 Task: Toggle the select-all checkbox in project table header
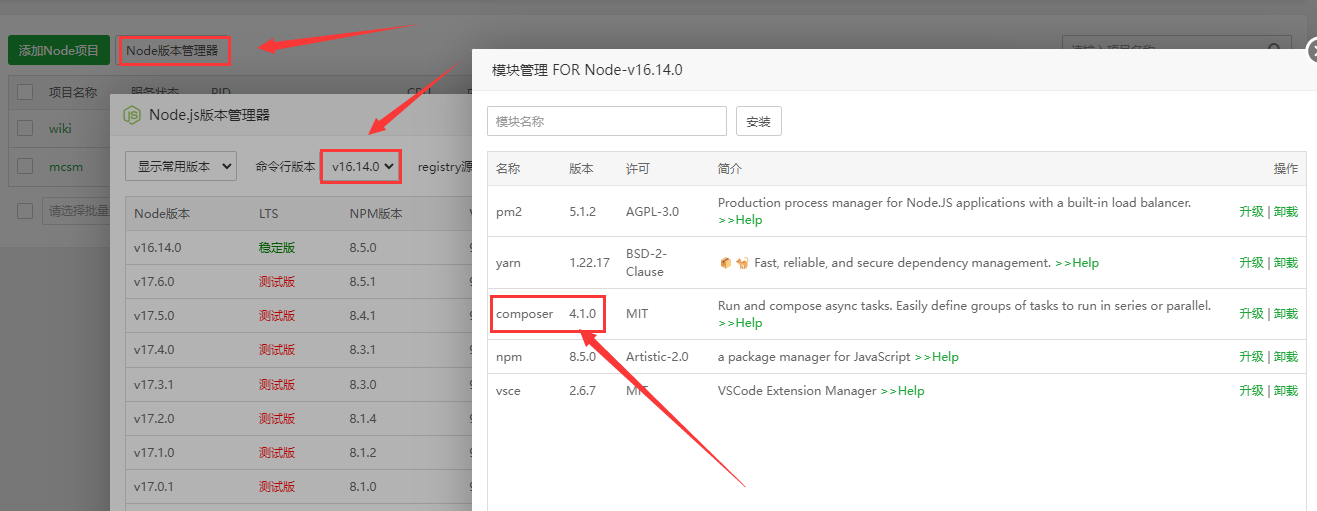pyautogui.click(x=25, y=92)
